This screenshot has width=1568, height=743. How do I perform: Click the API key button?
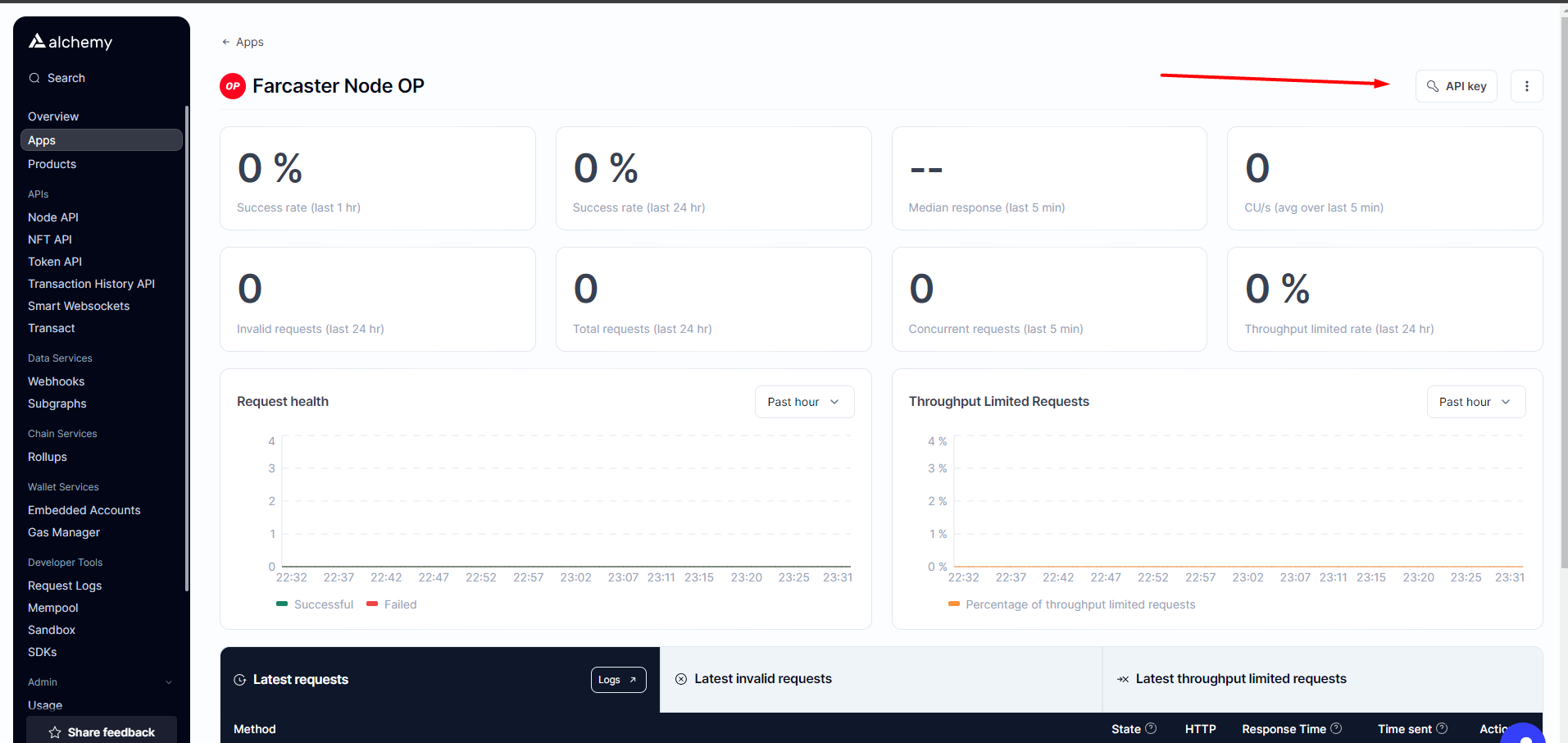[1457, 86]
